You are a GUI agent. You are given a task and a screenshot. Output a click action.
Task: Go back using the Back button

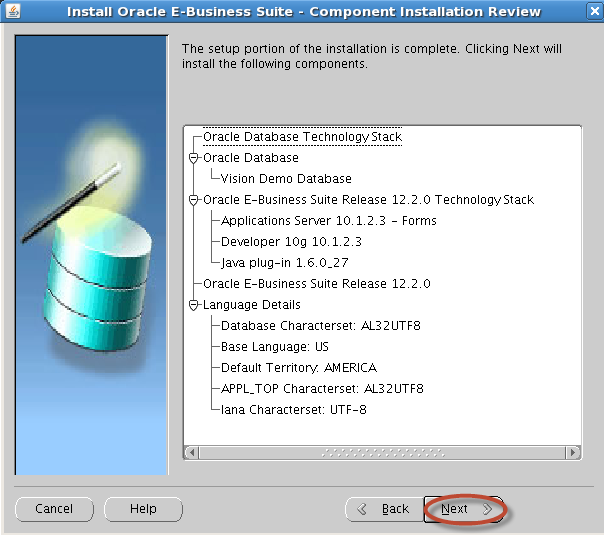click(x=384, y=509)
